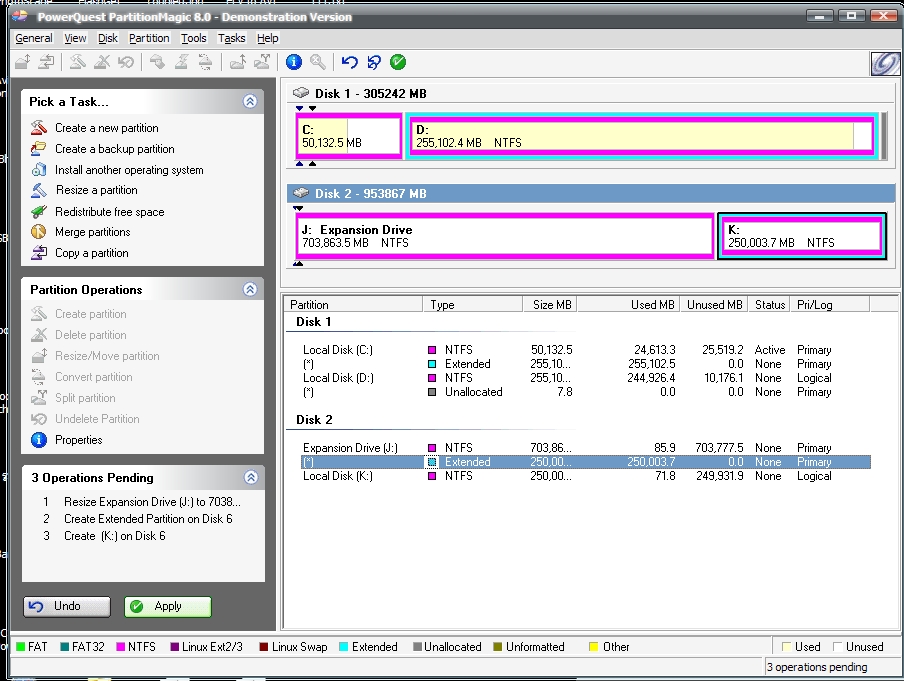Click the Create a backup partition task icon
Viewport: 904px width, 681px height.
pyautogui.click(x=39, y=148)
